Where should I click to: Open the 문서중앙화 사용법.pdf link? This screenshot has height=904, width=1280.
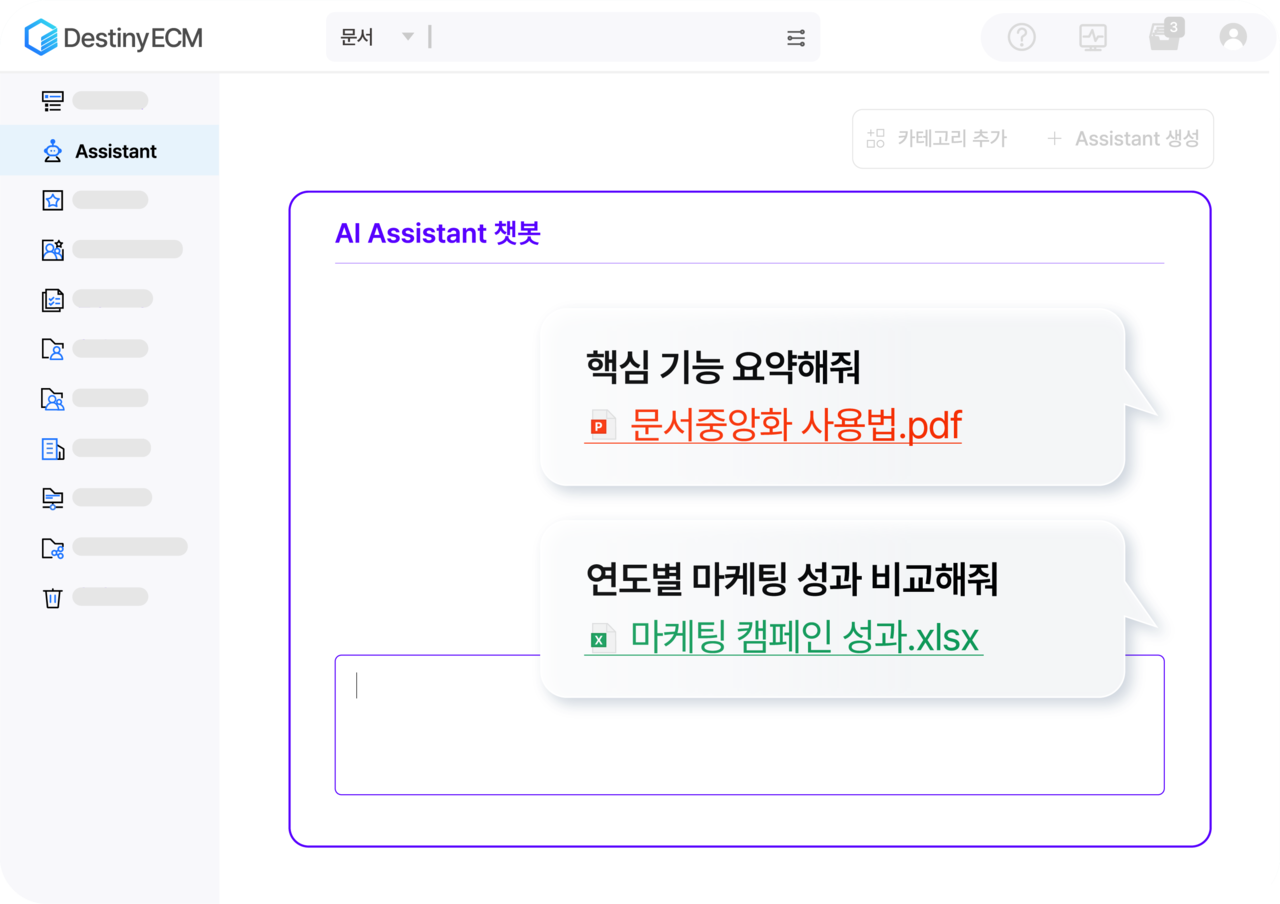(x=795, y=424)
